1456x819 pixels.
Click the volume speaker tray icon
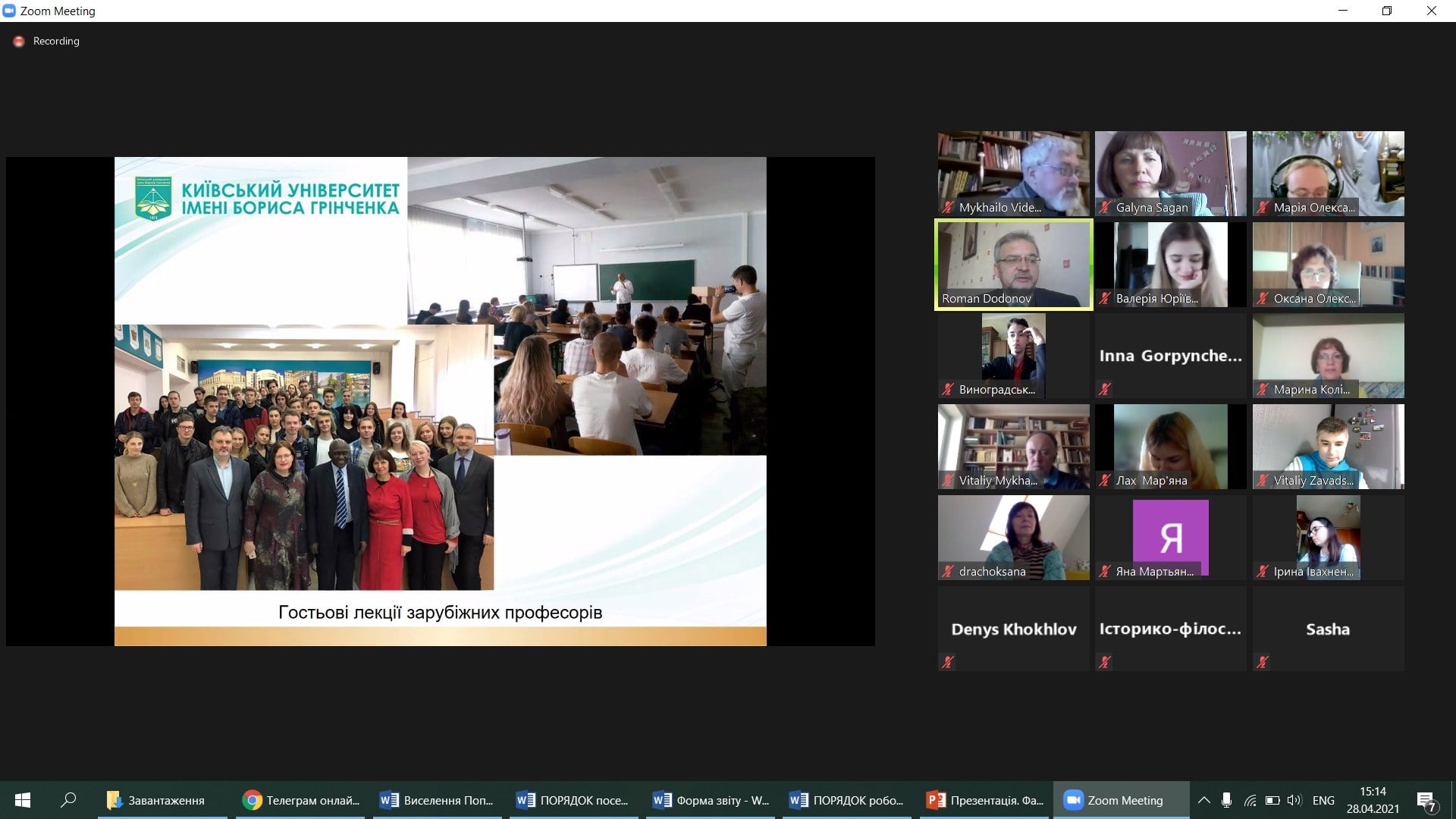pyautogui.click(x=1294, y=800)
